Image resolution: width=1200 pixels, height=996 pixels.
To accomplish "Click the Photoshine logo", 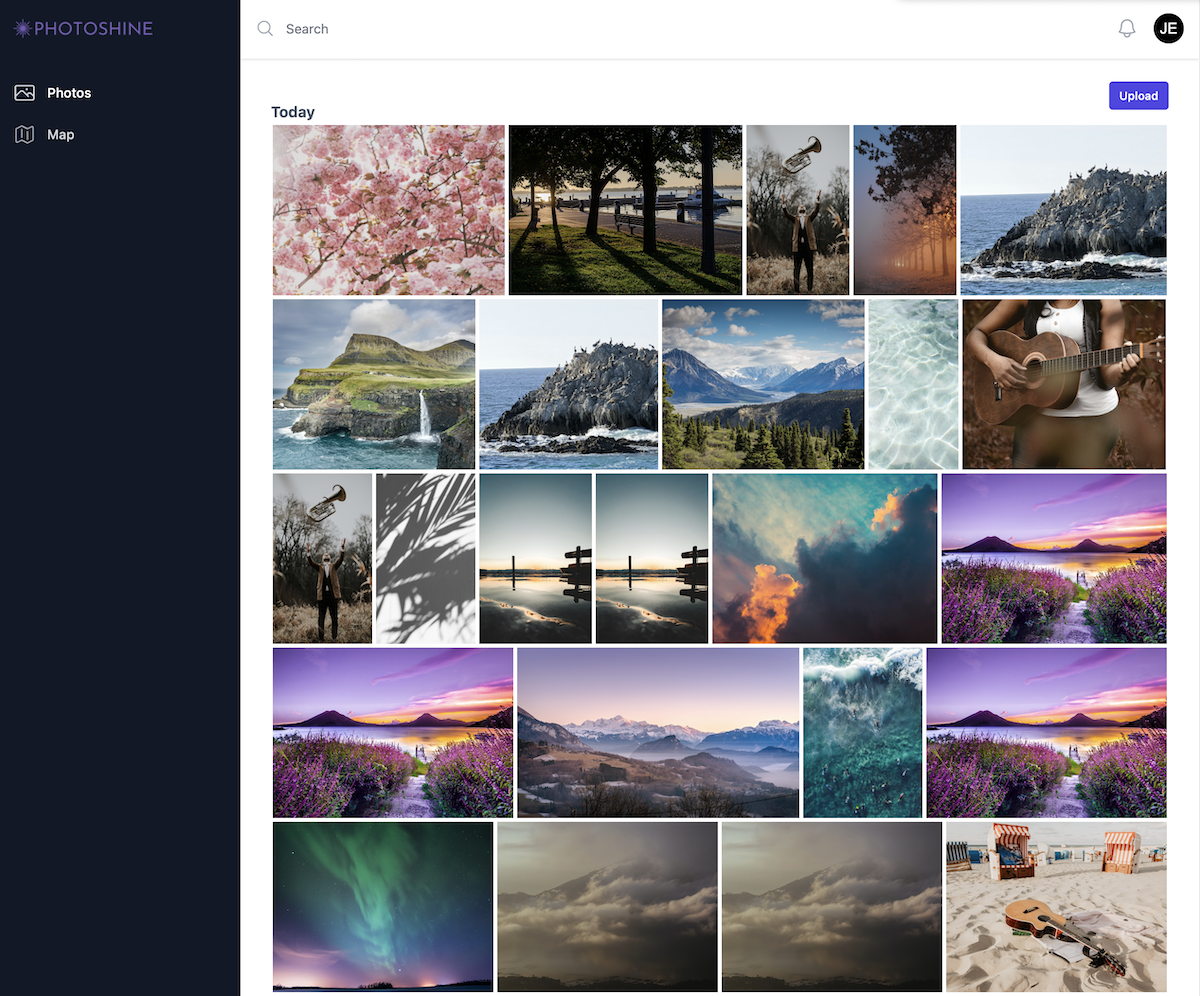I will [x=83, y=29].
